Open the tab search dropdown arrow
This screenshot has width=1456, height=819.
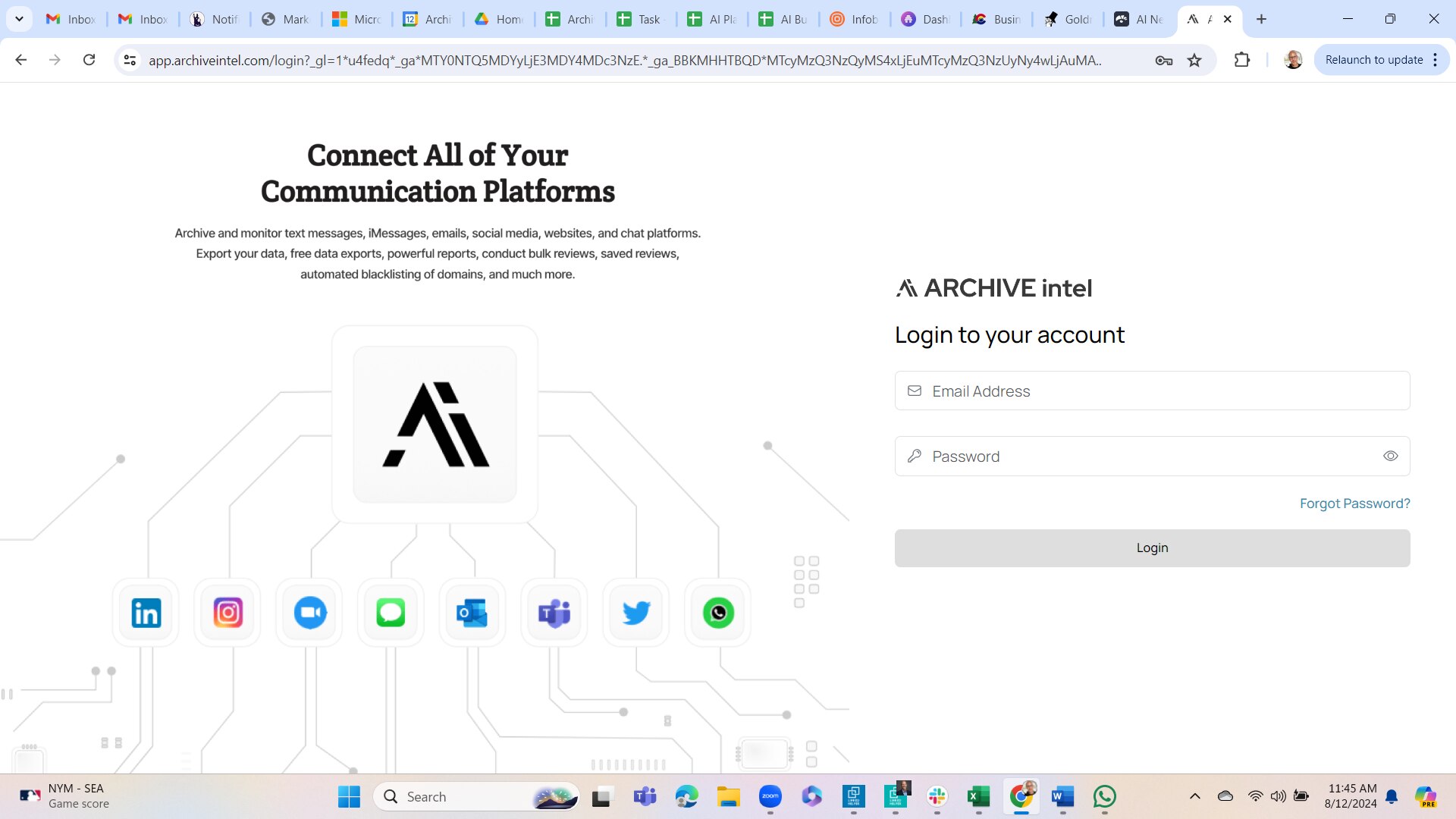point(19,19)
